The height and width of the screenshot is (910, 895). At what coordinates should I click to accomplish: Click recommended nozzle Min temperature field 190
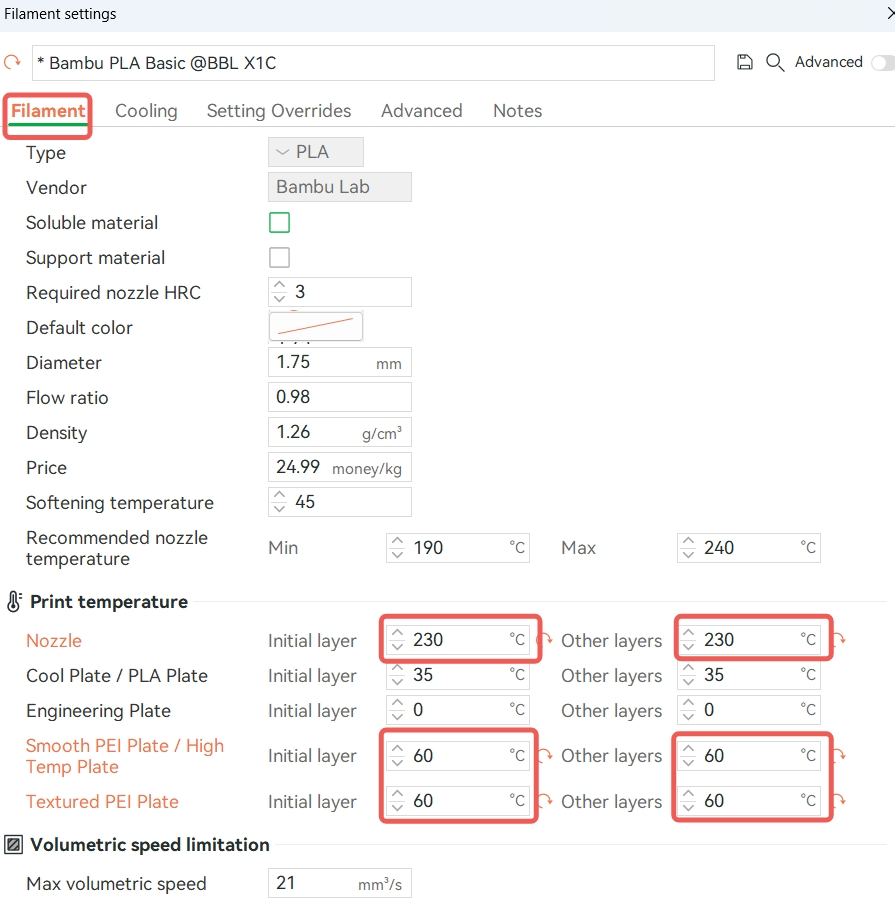click(x=457, y=548)
